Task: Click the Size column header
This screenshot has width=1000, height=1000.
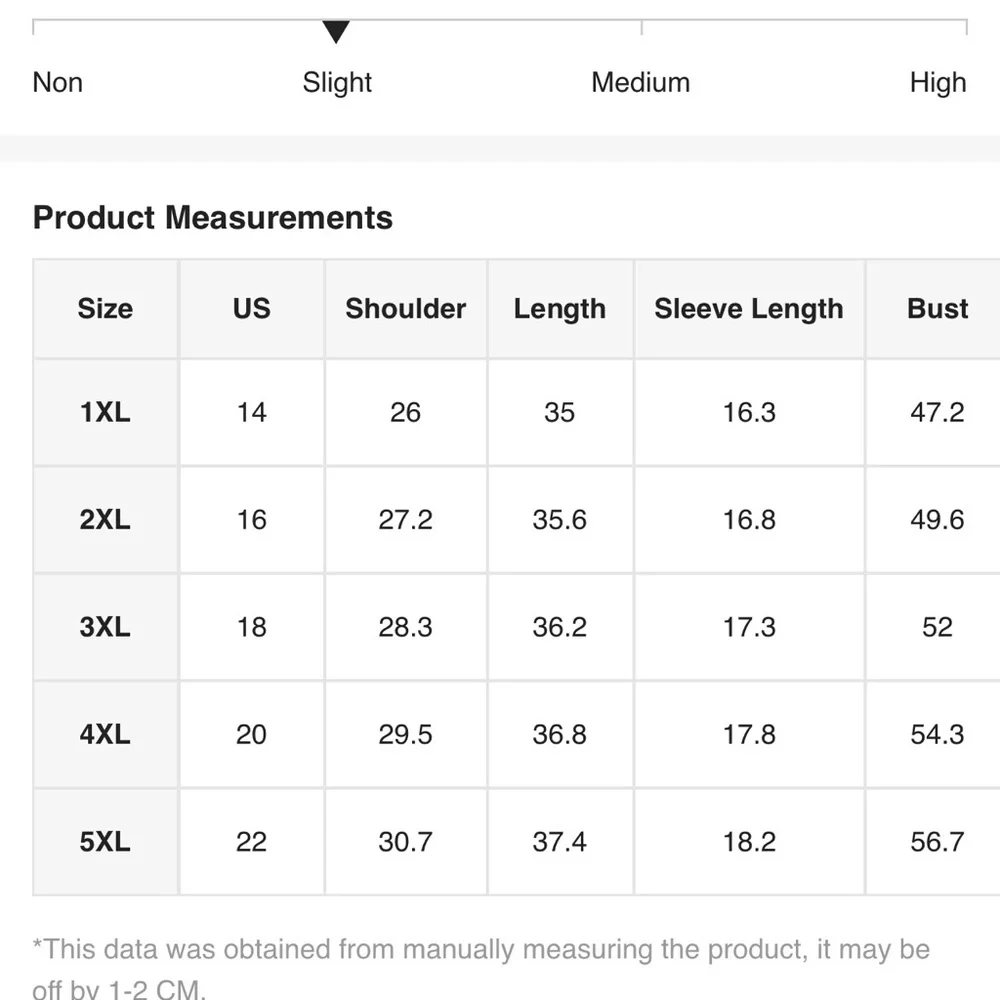Action: tap(105, 309)
